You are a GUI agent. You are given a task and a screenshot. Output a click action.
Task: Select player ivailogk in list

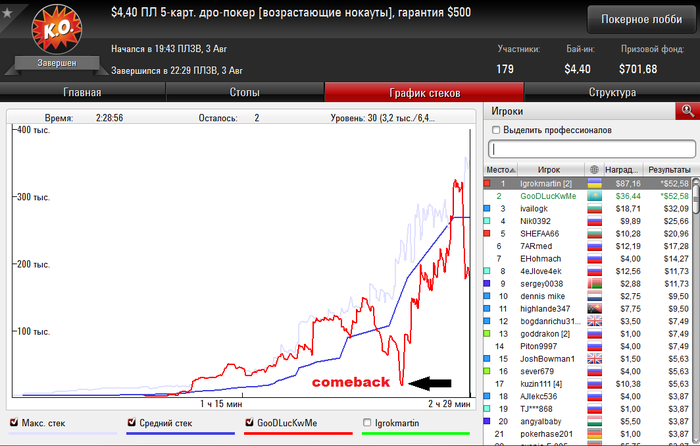(588, 208)
